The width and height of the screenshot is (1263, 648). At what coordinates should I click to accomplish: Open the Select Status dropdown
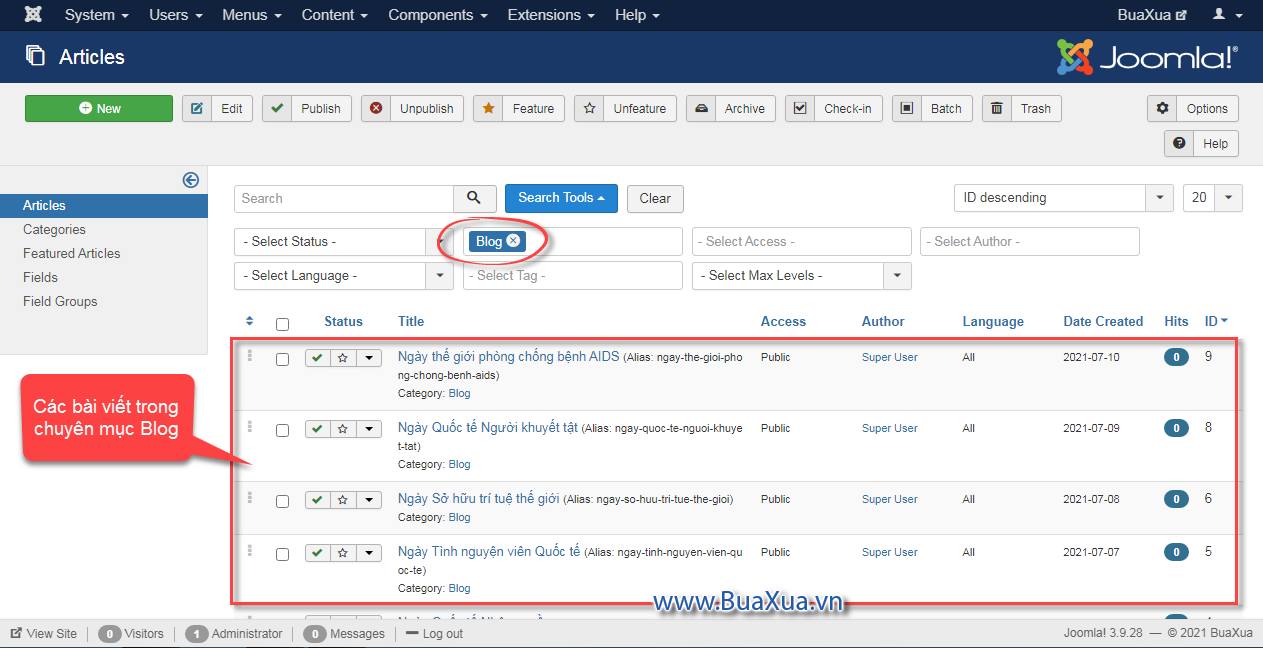tap(344, 242)
